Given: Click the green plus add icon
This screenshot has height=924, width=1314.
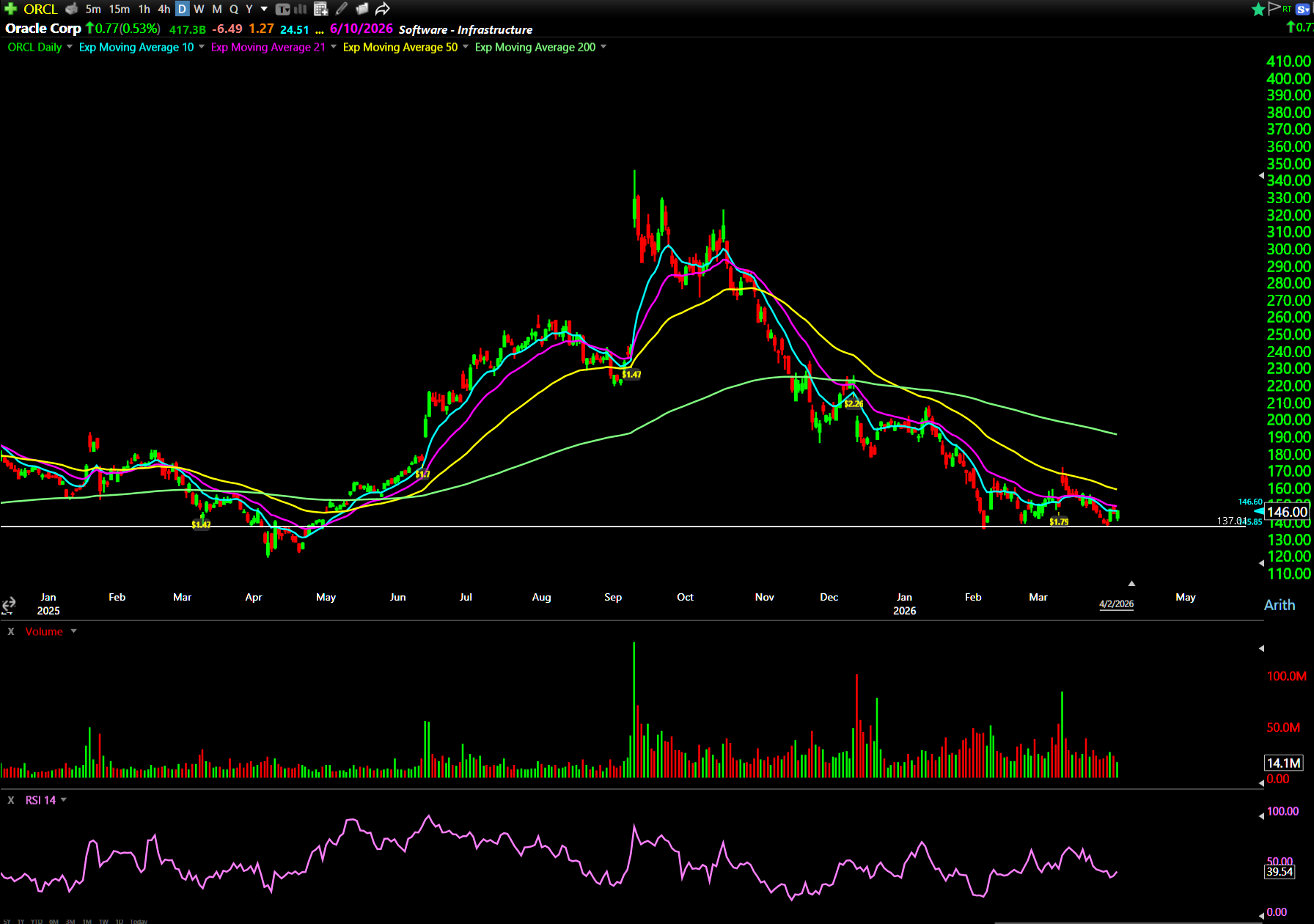Looking at the screenshot, I should (10, 9).
